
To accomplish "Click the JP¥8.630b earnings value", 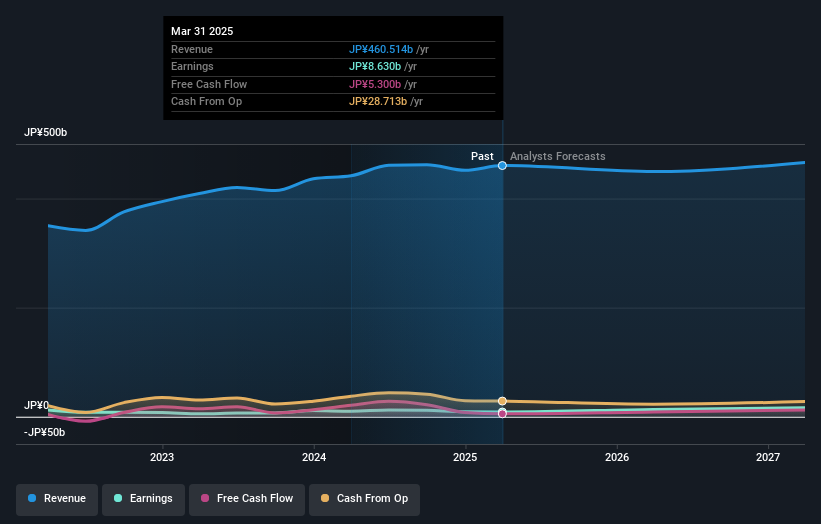I will tap(375, 66).
